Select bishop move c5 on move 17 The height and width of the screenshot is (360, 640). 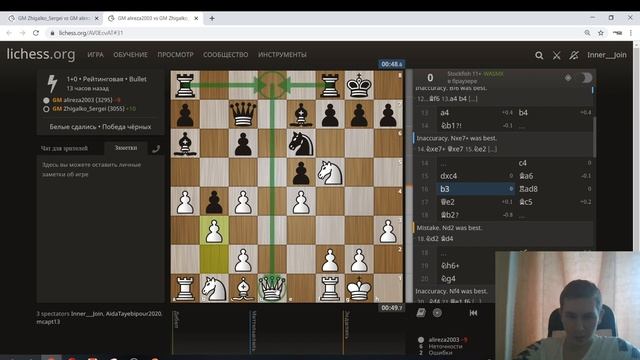point(554,202)
